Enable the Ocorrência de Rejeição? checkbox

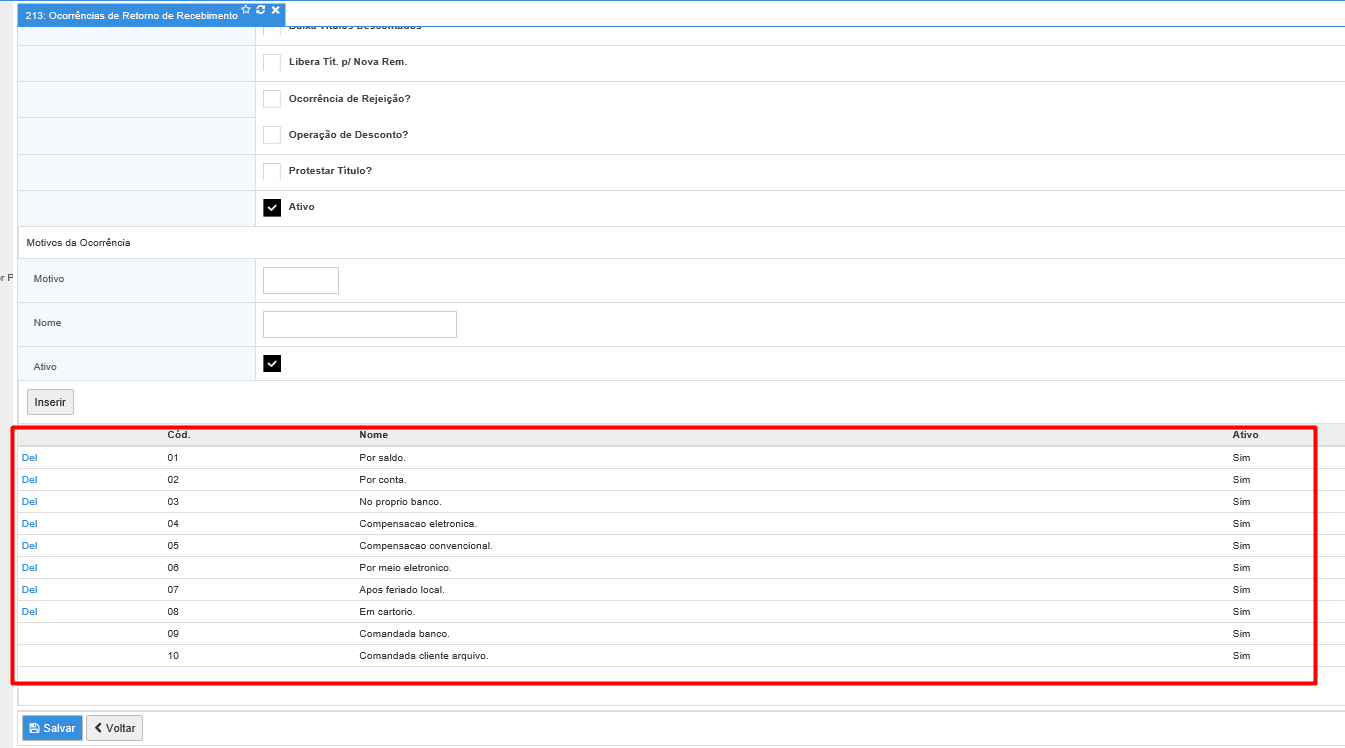(x=272, y=99)
